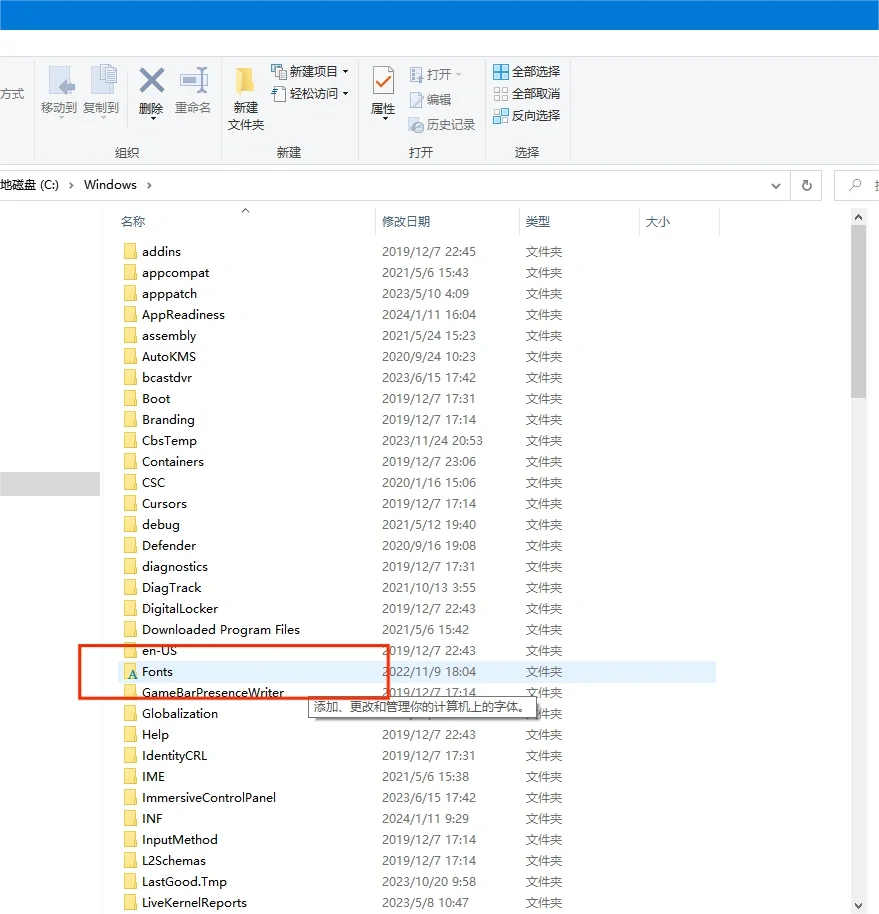Click 全部选择 (Select all) option
The width and height of the screenshot is (879, 914).
pyautogui.click(x=526, y=72)
